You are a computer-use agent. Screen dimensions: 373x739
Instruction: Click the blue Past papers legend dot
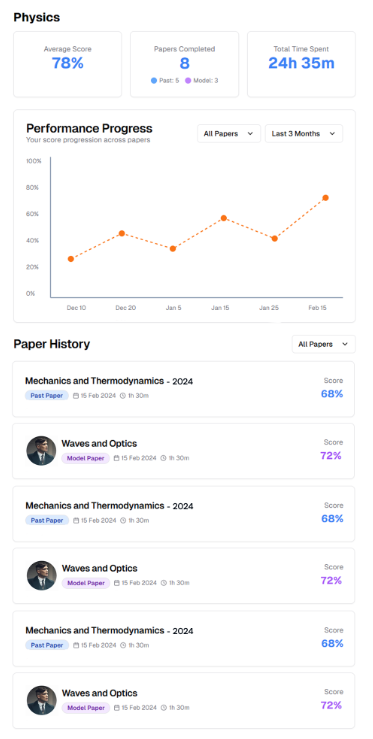tap(154, 81)
